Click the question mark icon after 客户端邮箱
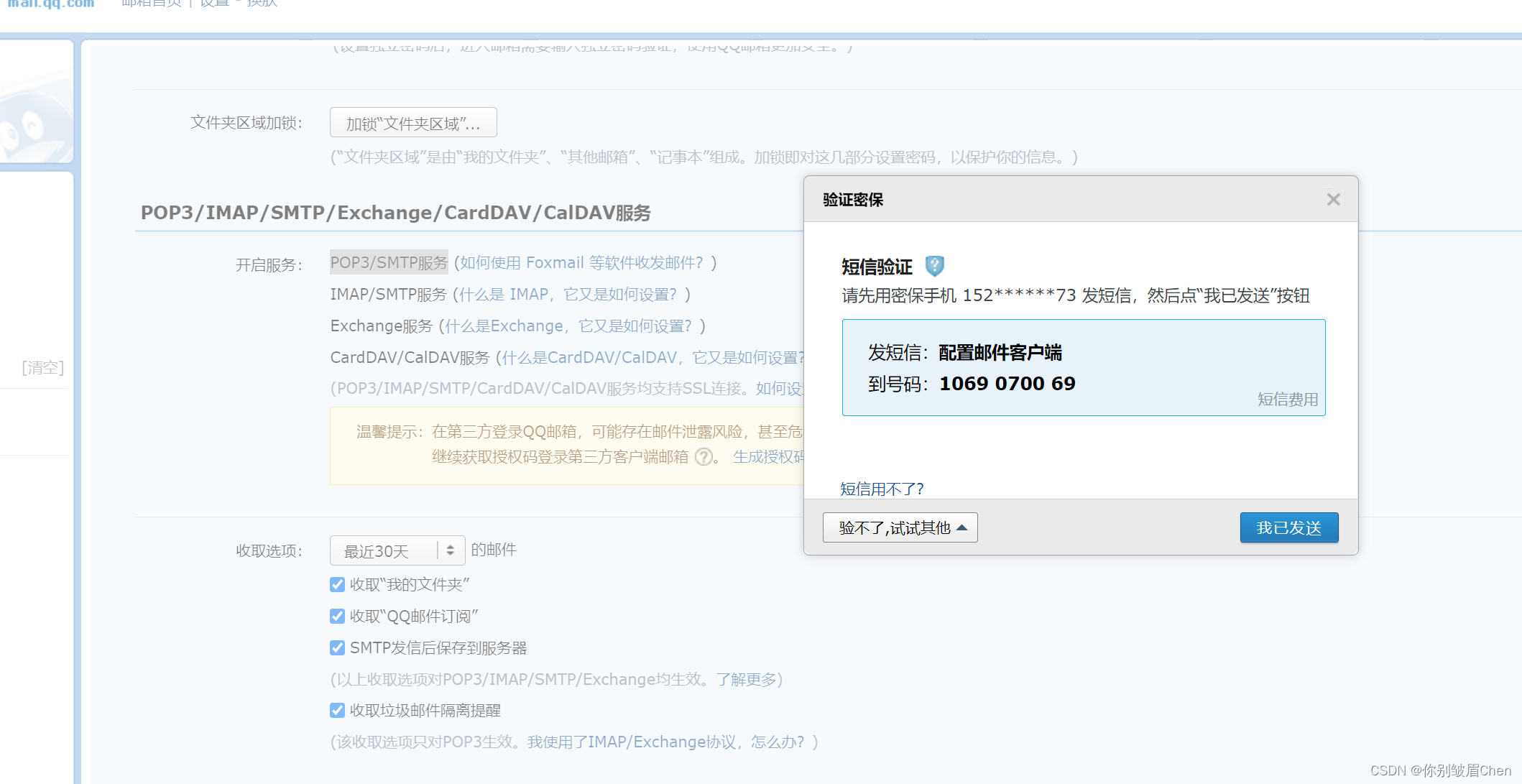This screenshot has height=784, width=1522. (x=704, y=457)
